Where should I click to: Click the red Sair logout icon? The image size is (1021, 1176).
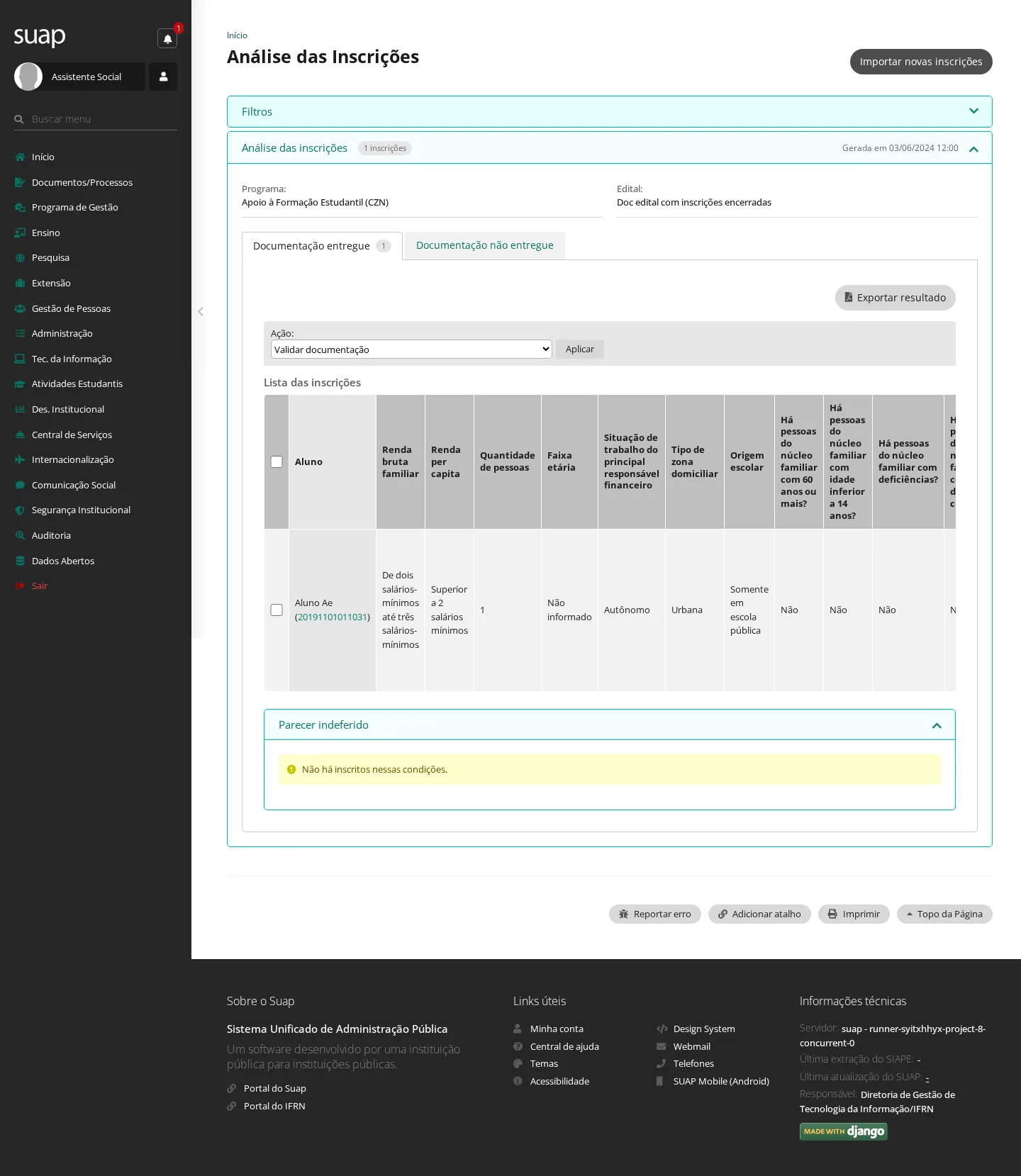pos(20,586)
